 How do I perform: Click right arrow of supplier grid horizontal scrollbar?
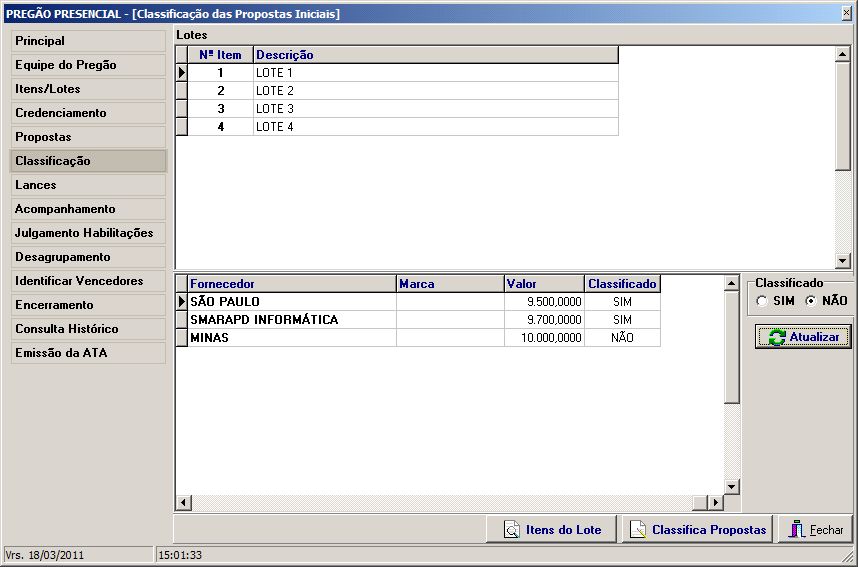(x=715, y=502)
